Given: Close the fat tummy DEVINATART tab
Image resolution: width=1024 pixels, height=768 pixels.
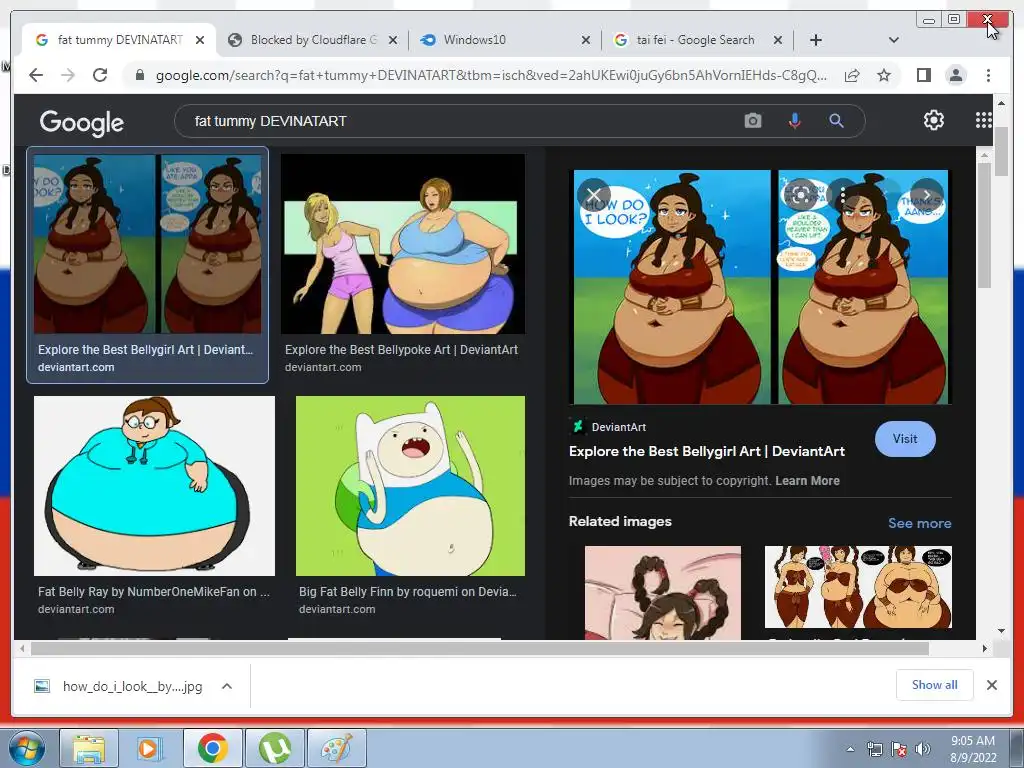Looking at the screenshot, I should tap(200, 40).
